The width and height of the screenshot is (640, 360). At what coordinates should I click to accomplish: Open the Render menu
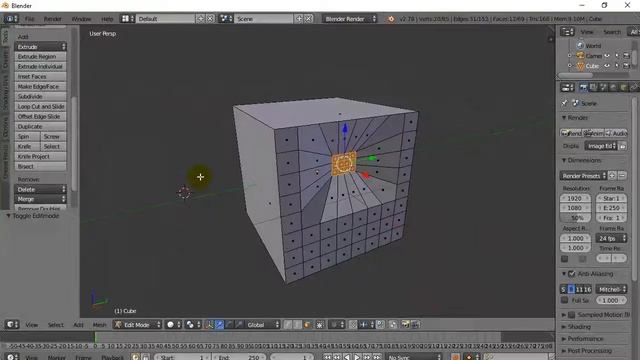coord(53,19)
